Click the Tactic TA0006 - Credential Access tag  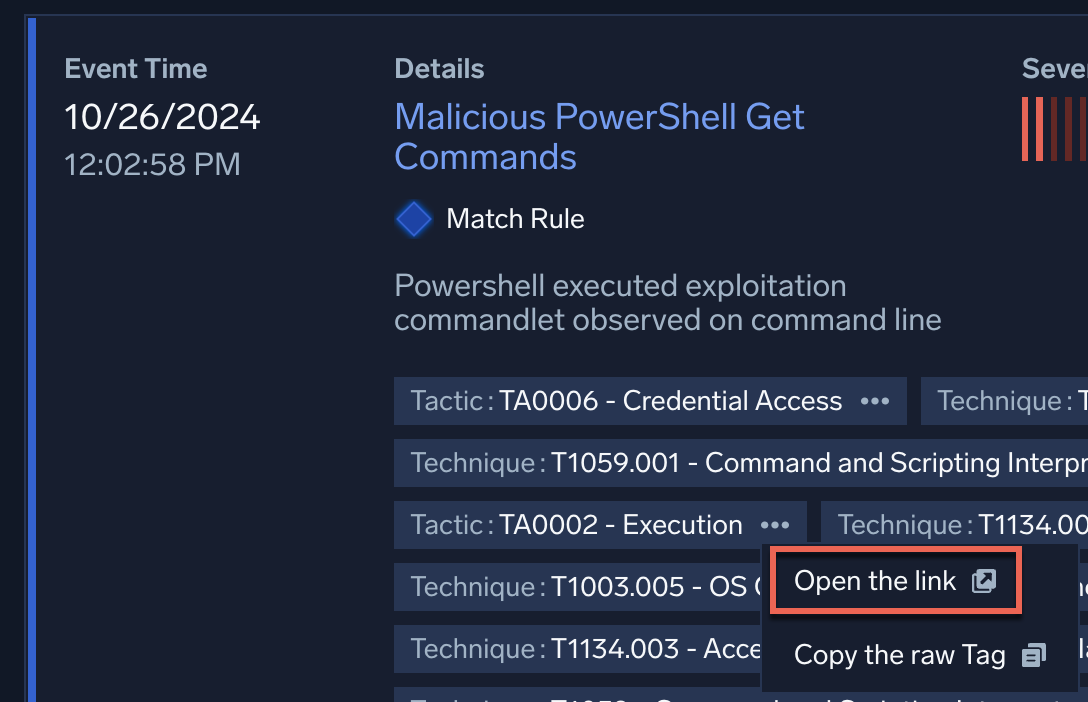(627, 401)
